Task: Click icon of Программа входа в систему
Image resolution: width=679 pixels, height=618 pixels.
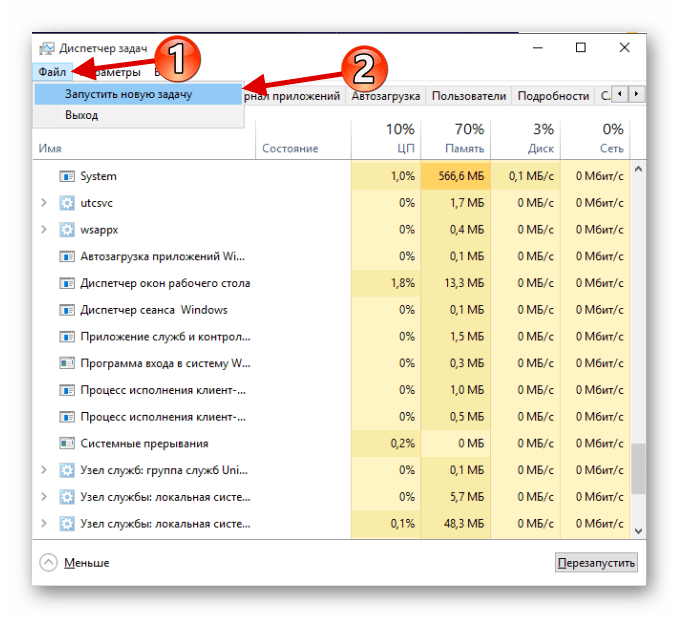Action: point(67,363)
